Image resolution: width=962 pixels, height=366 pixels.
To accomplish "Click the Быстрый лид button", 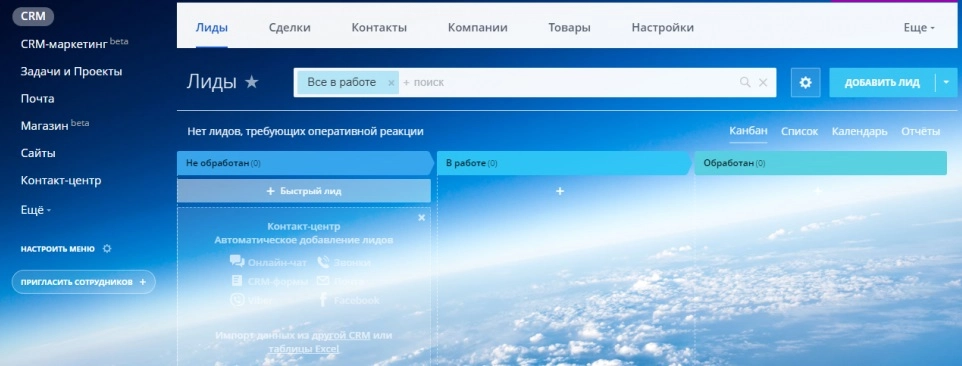I will pos(304,191).
